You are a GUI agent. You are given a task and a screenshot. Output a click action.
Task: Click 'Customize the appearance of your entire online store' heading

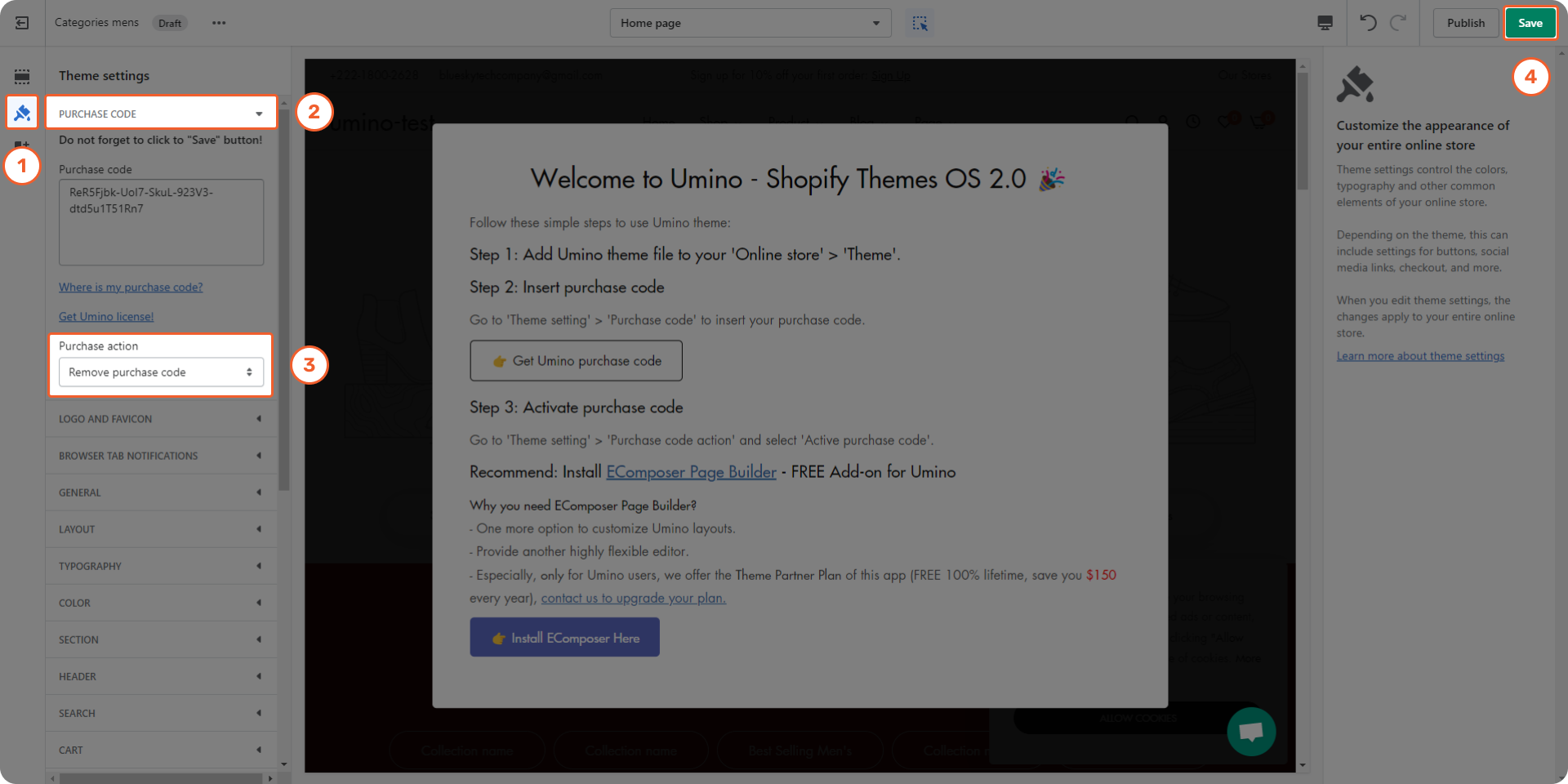click(x=1423, y=136)
